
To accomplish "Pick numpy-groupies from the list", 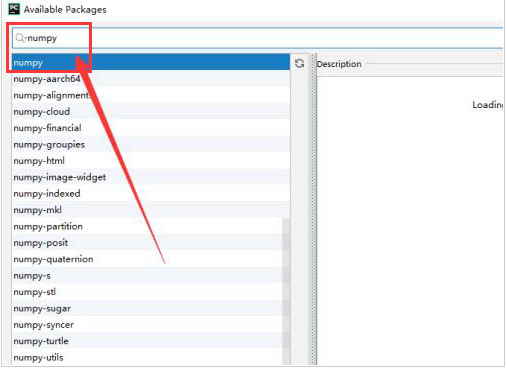I will tap(151, 144).
